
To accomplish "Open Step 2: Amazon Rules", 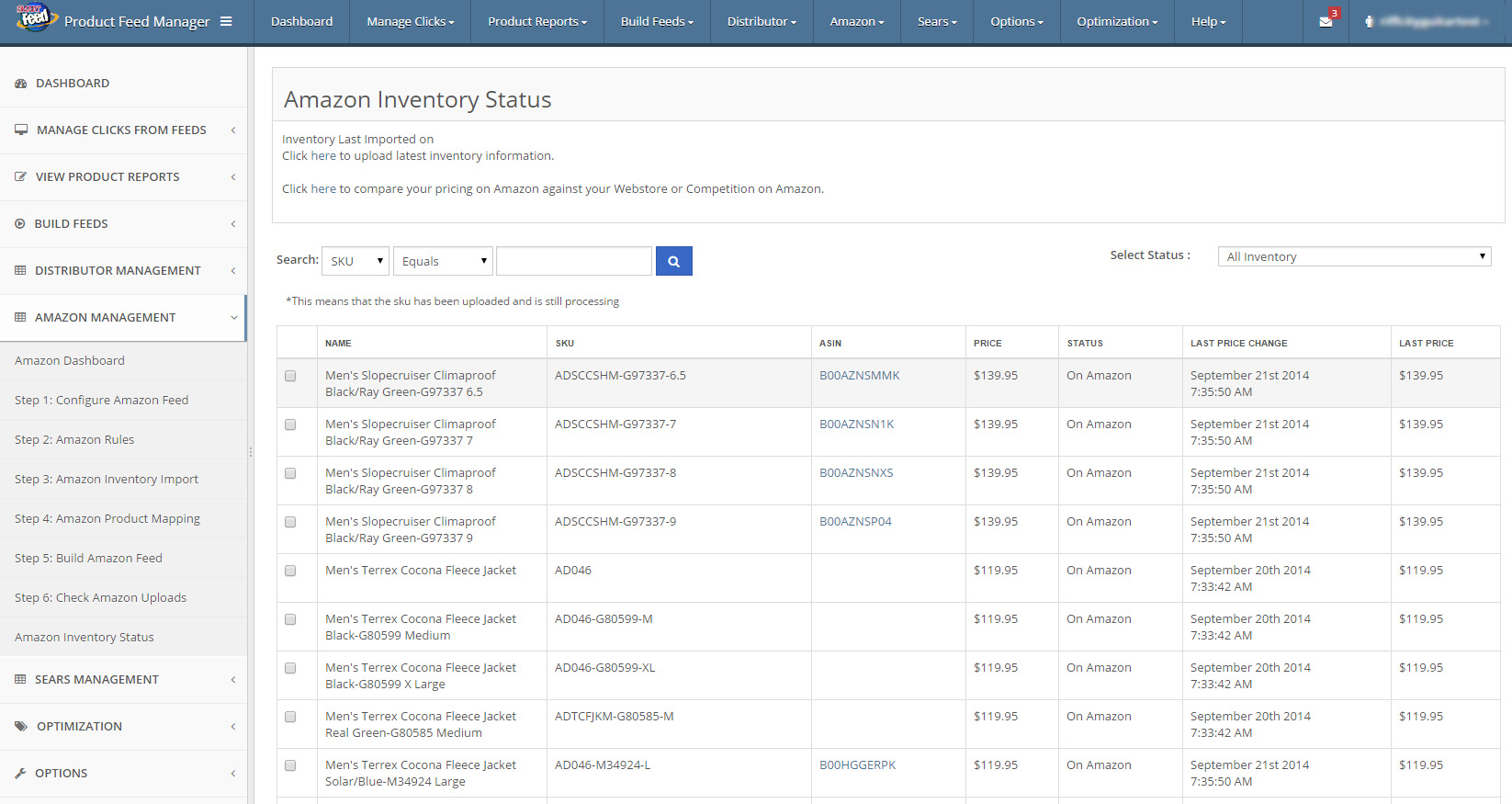I will tap(74, 440).
